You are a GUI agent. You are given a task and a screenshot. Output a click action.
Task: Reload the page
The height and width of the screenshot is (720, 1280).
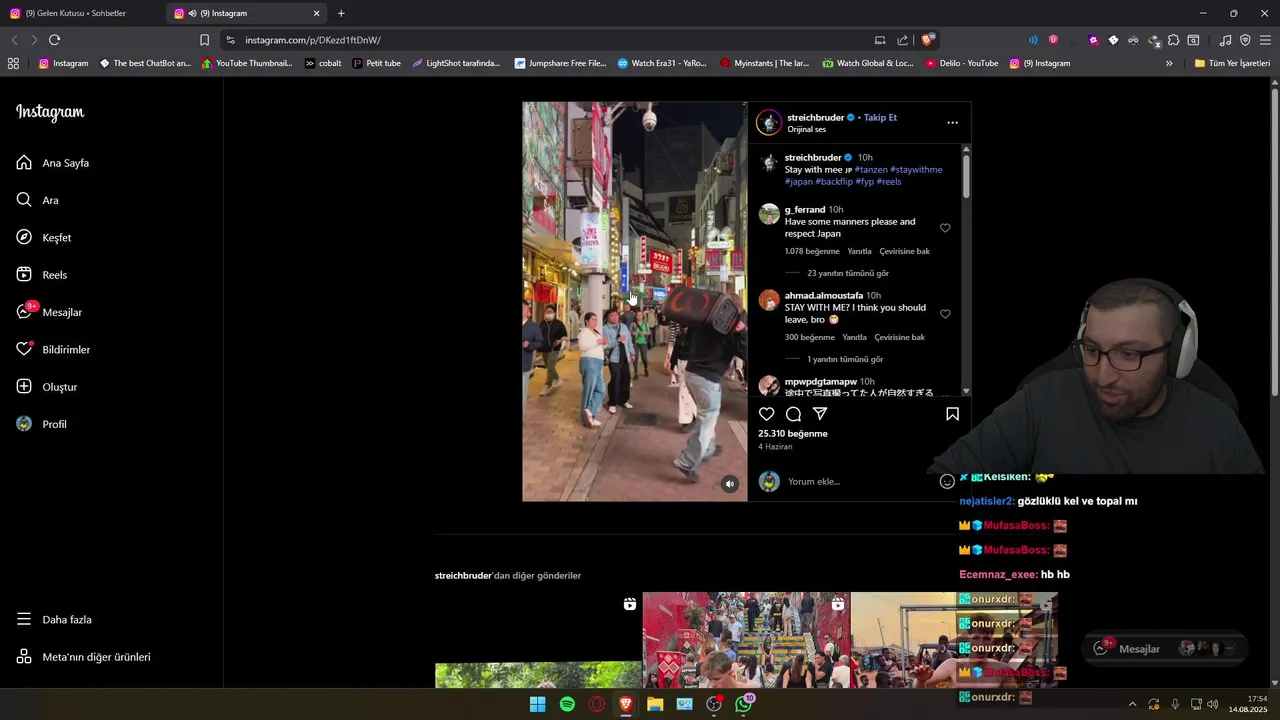click(54, 40)
